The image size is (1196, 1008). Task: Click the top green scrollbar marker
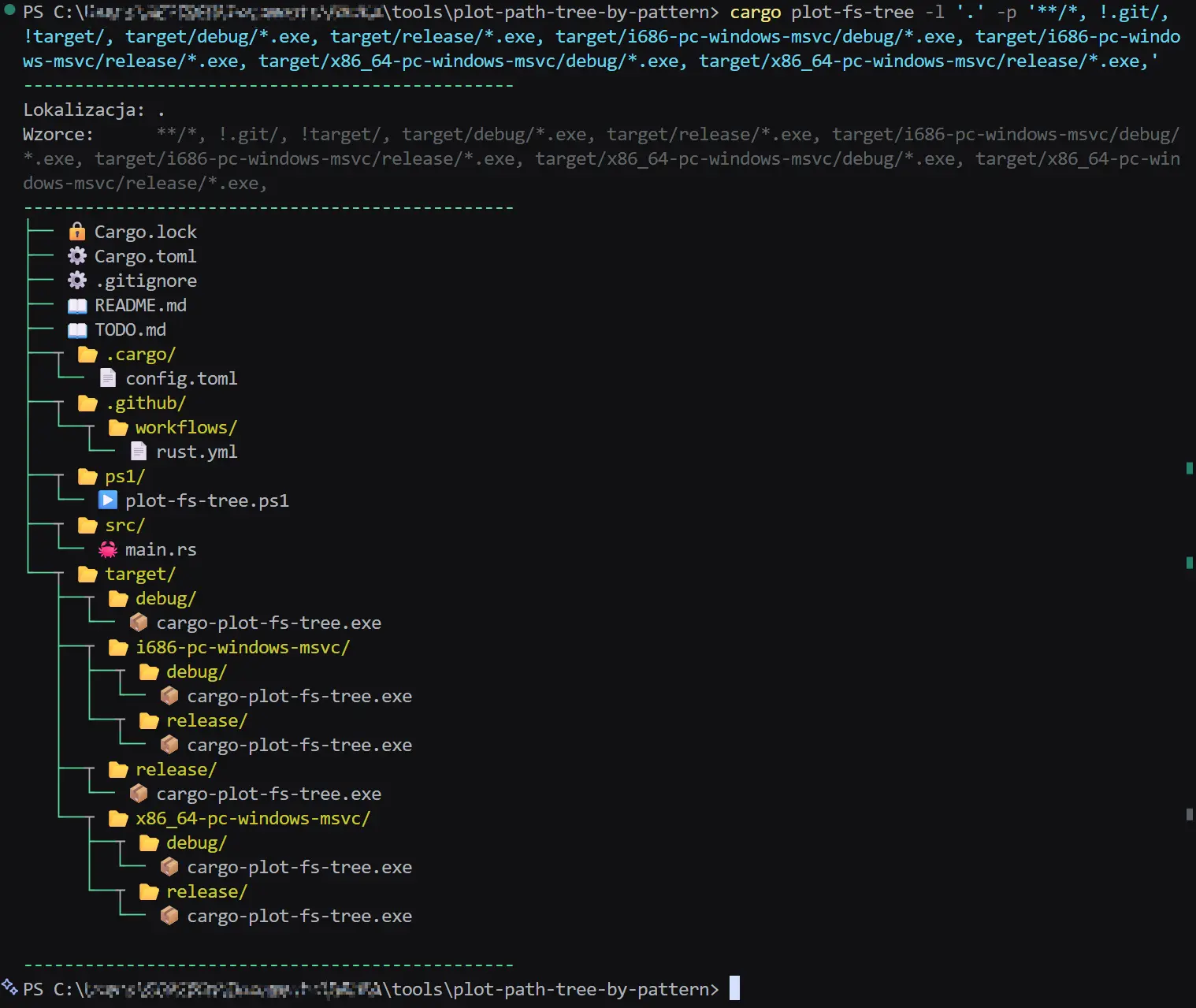click(1189, 468)
